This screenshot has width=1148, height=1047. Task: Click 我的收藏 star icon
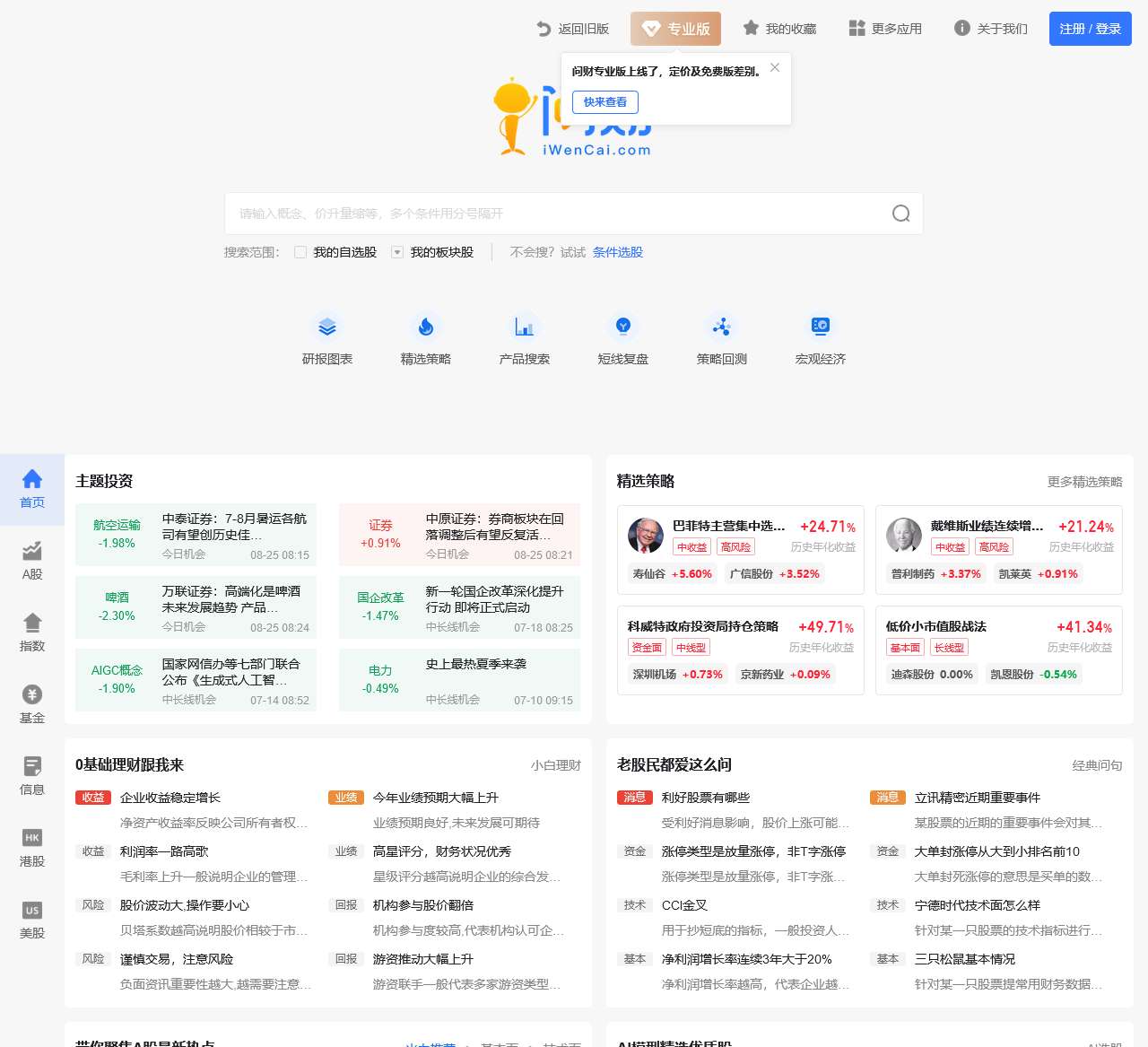click(x=751, y=28)
